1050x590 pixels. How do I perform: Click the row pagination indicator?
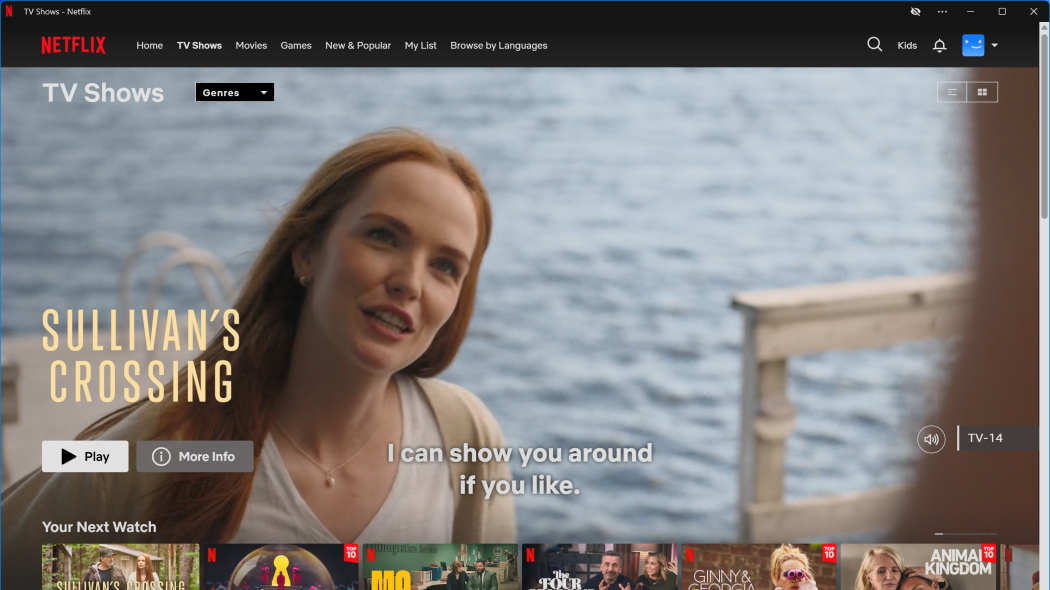pos(965,534)
